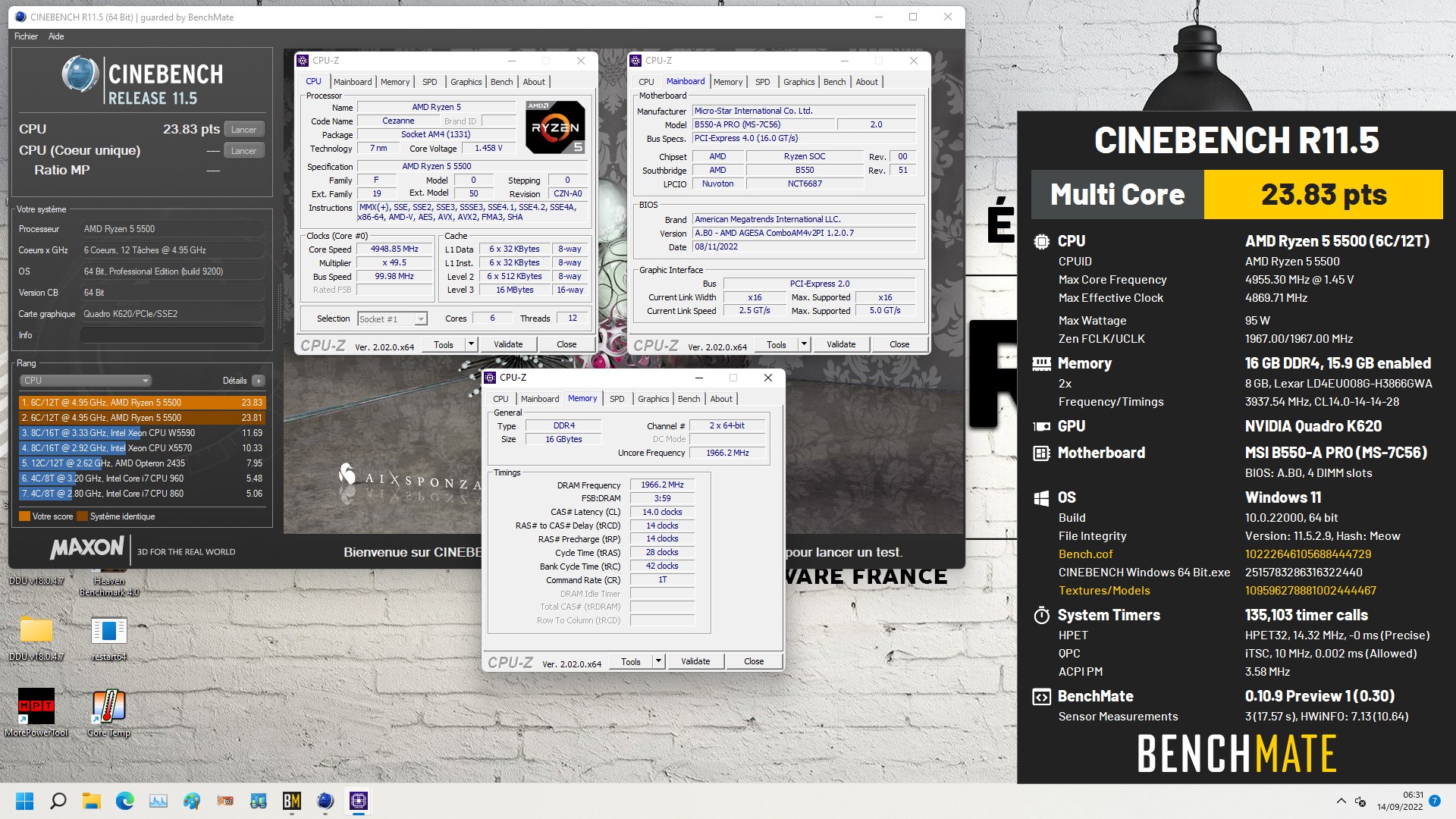Click the AMD Ryzen 5 logo
The image size is (1456, 819).
(555, 127)
